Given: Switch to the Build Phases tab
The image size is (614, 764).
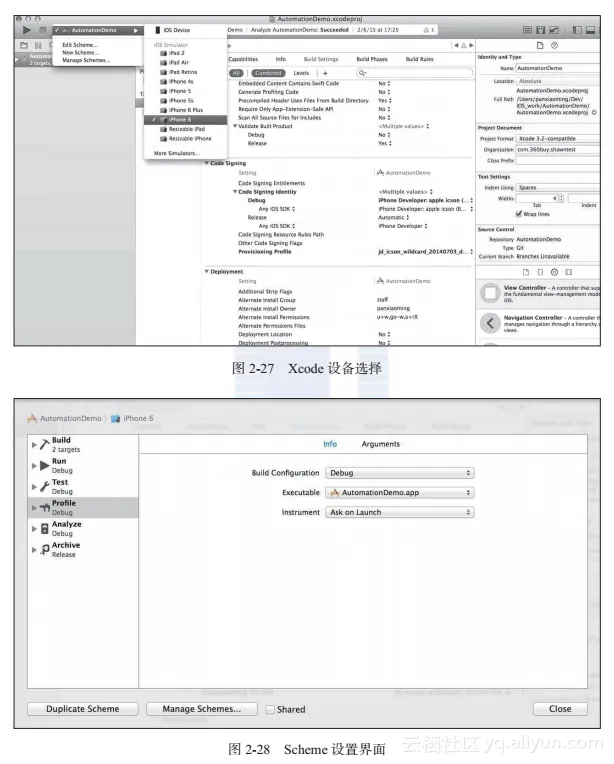Looking at the screenshot, I should (372, 59).
